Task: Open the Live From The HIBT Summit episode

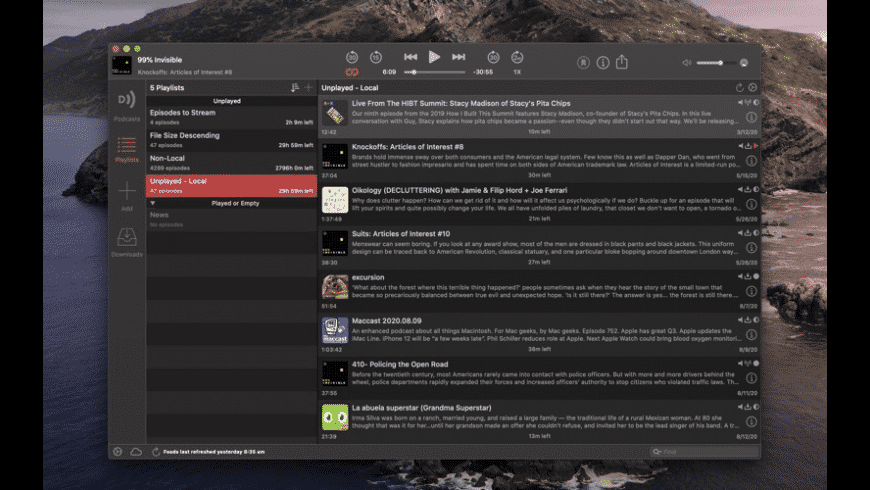Action: click(x=539, y=117)
